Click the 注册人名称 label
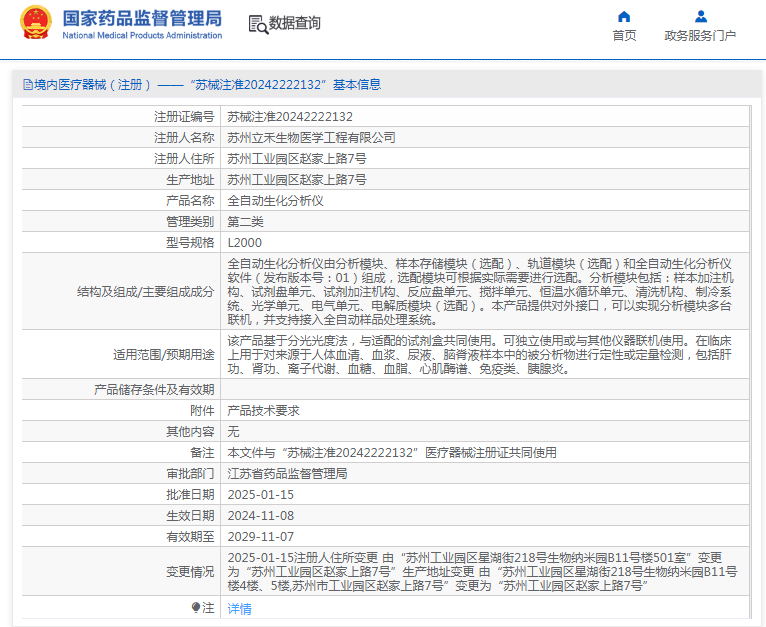The image size is (766, 627). 184,138
